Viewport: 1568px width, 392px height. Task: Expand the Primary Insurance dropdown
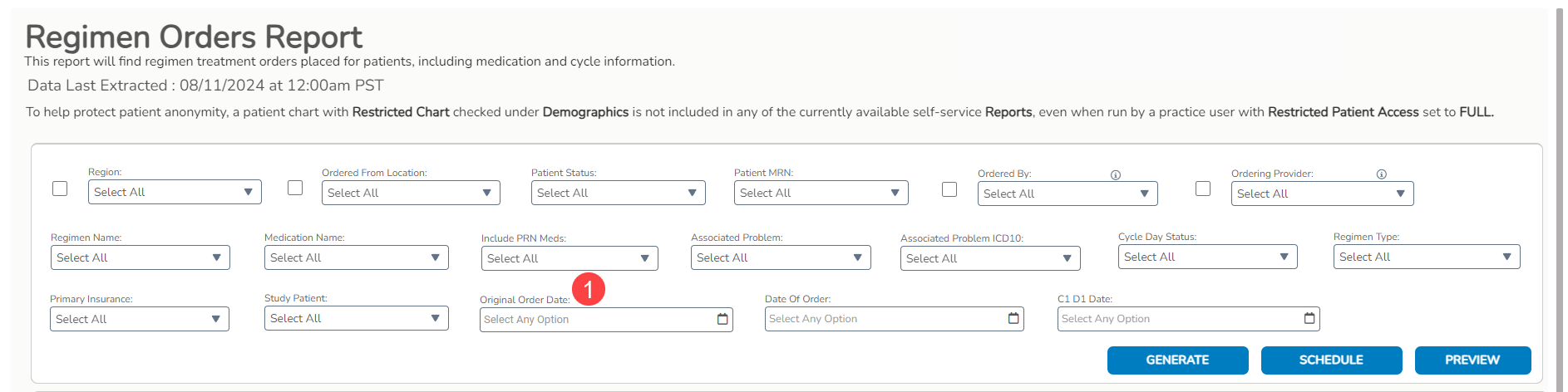(139, 319)
